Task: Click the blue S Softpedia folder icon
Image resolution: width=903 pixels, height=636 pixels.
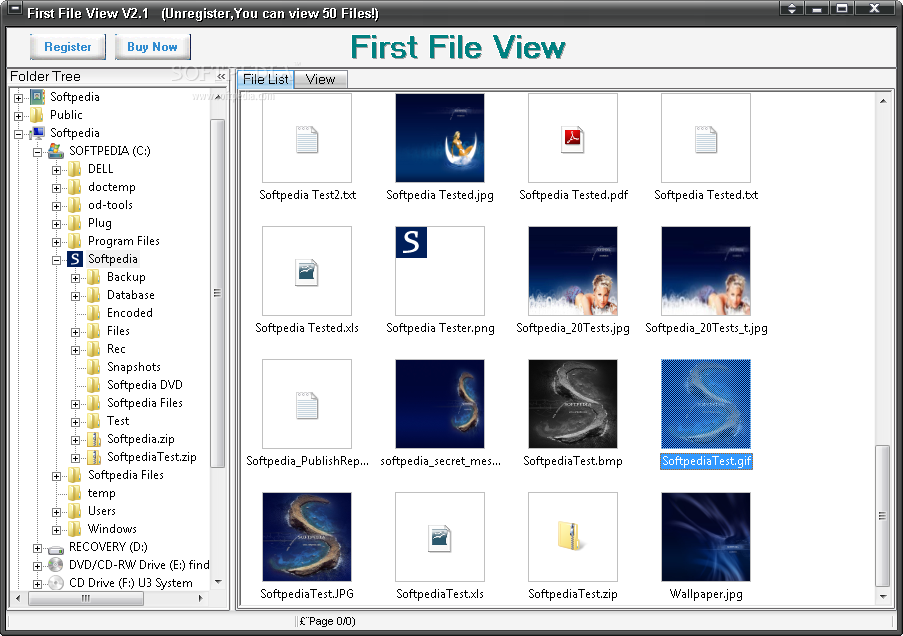Action: pos(75,259)
